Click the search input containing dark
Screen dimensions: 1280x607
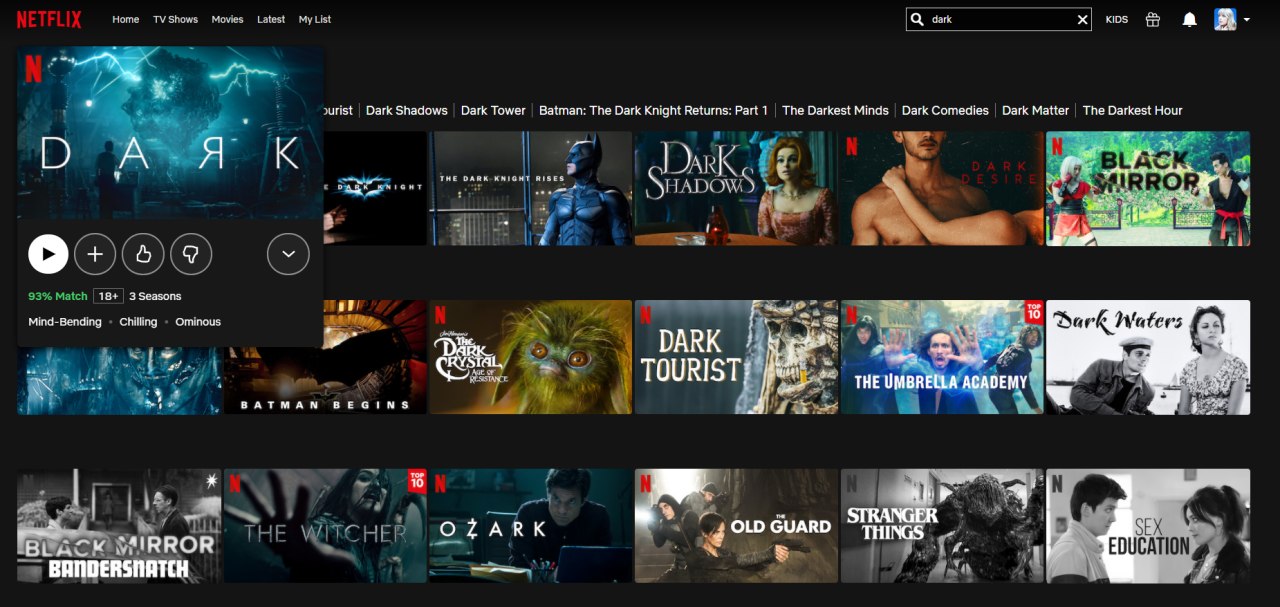point(1000,19)
